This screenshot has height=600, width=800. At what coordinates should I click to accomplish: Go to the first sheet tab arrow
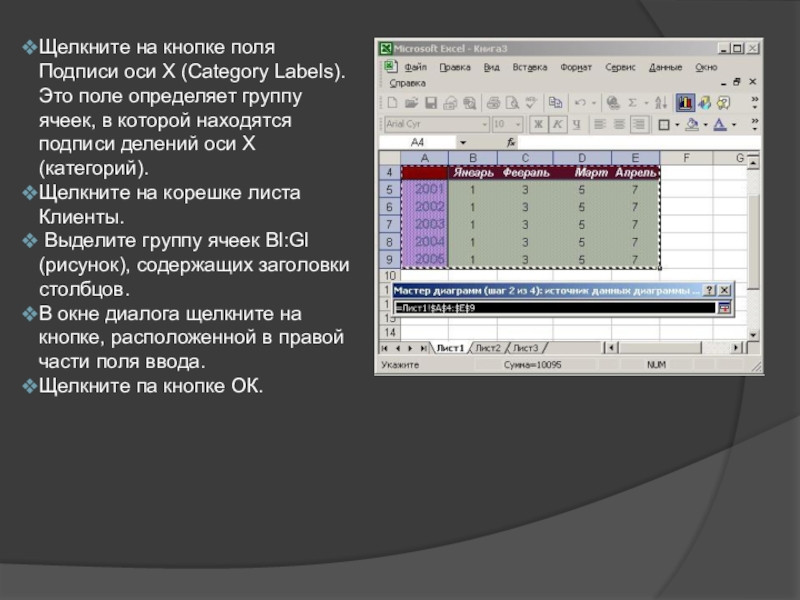pos(385,348)
